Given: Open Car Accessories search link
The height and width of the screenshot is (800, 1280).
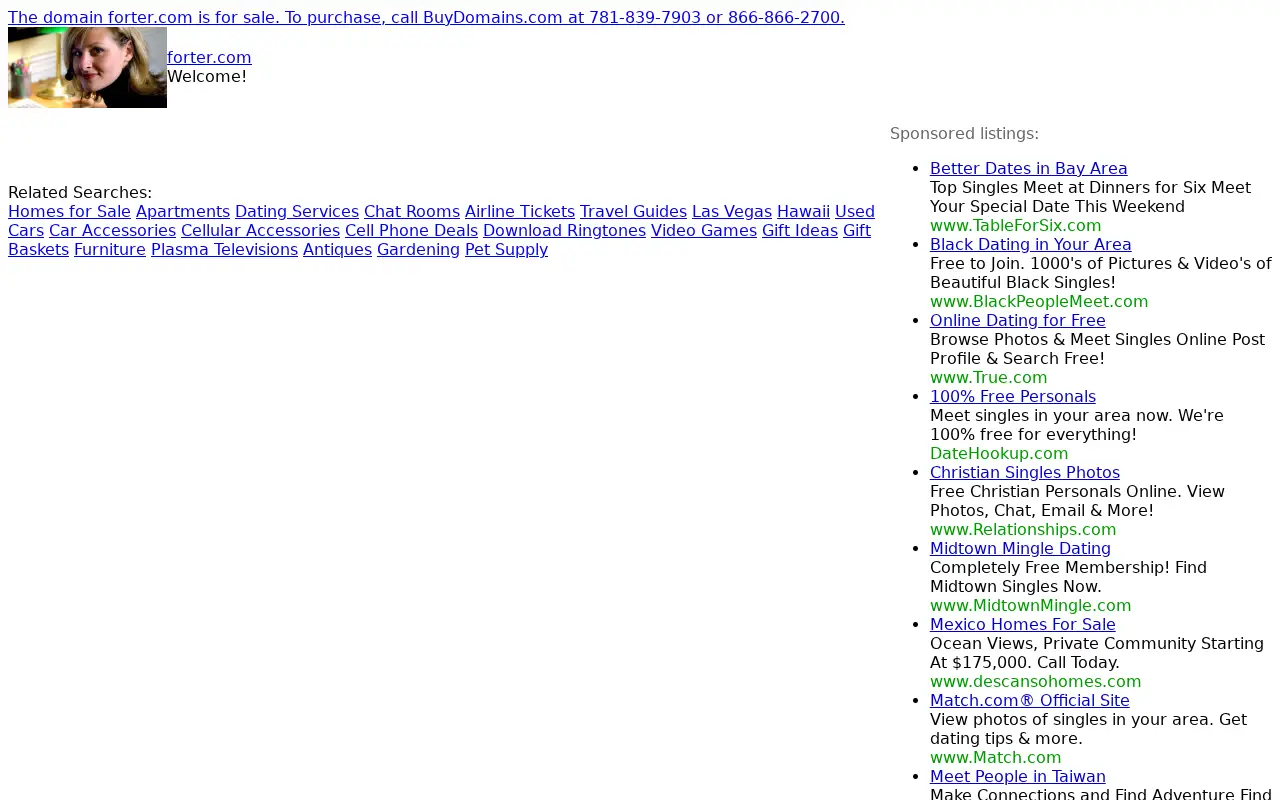Looking at the screenshot, I should point(112,230).
